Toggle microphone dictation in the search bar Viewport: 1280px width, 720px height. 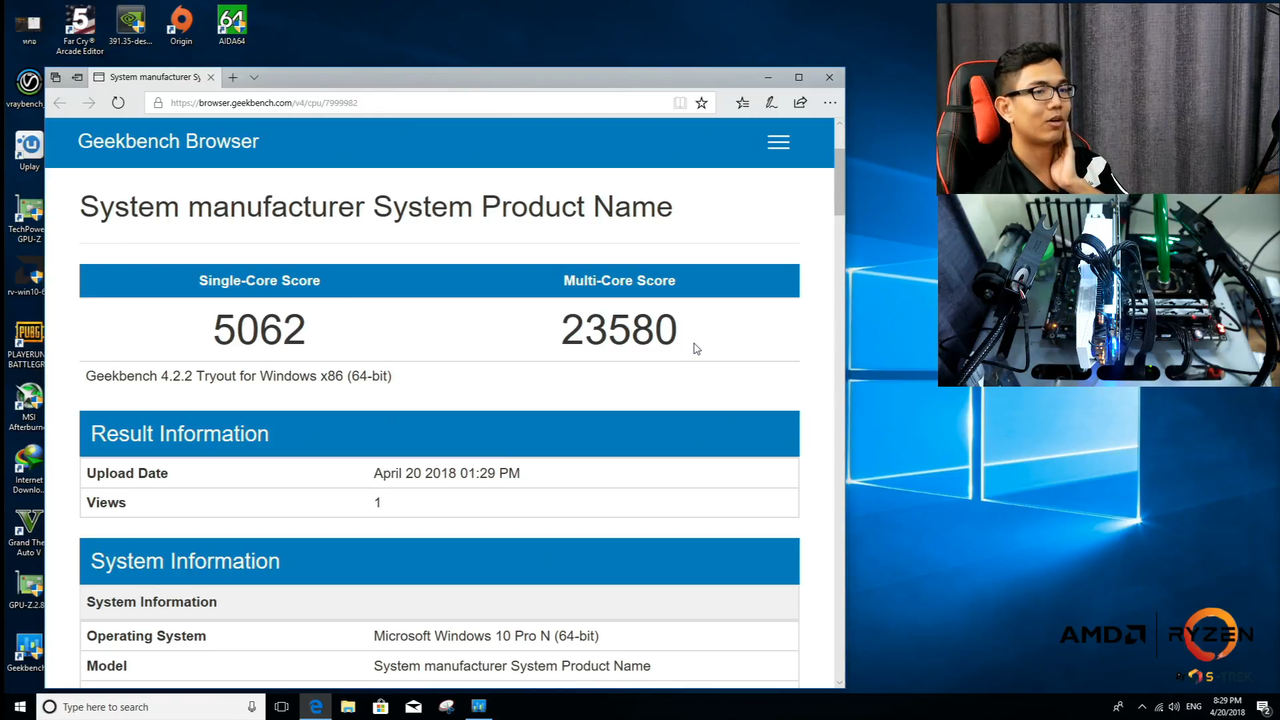click(251, 707)
